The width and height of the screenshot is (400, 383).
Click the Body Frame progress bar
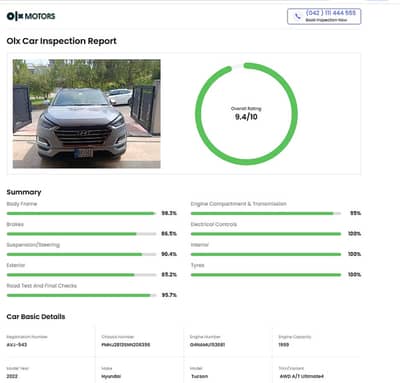click(x=81, y=213)
